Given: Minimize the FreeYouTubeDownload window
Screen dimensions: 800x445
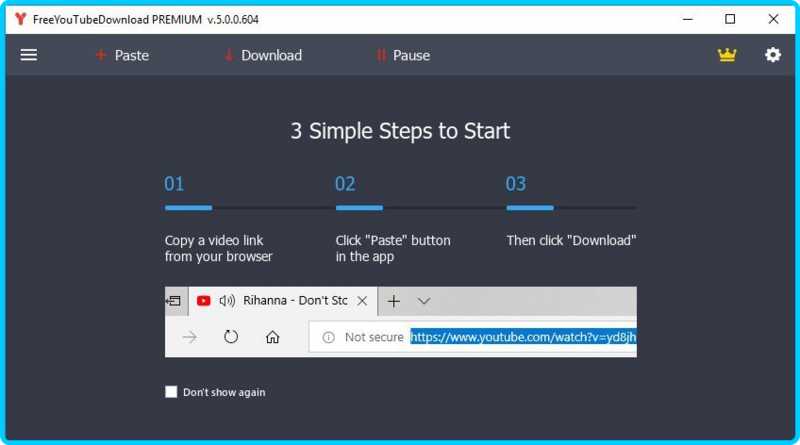Looking at the screenshot, I should [x=687, y=19].
